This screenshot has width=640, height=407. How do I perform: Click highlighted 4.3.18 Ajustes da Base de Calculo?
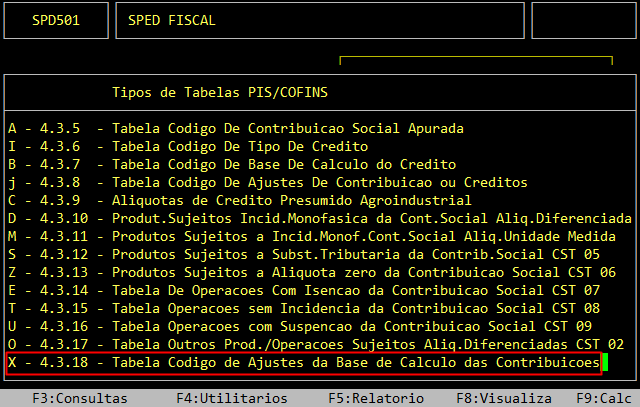pos(304,362)
